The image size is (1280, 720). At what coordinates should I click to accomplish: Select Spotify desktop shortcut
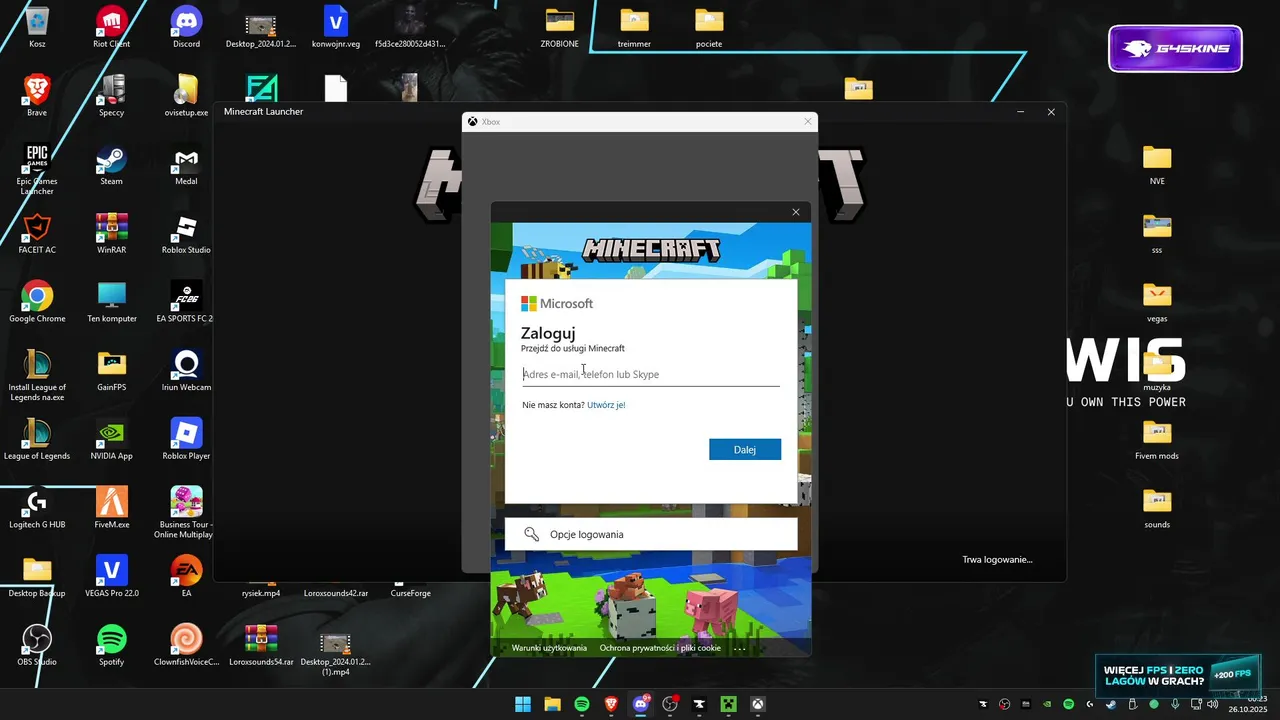point(111,645)
